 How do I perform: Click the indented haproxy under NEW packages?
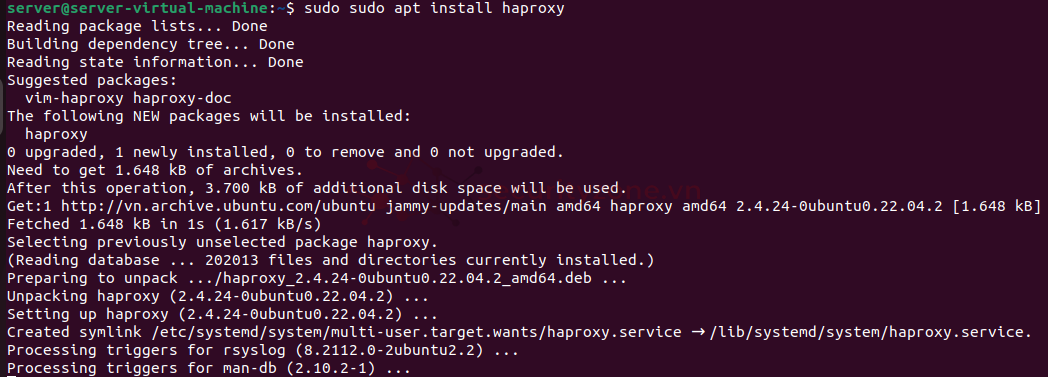click(x=56, y=134)
